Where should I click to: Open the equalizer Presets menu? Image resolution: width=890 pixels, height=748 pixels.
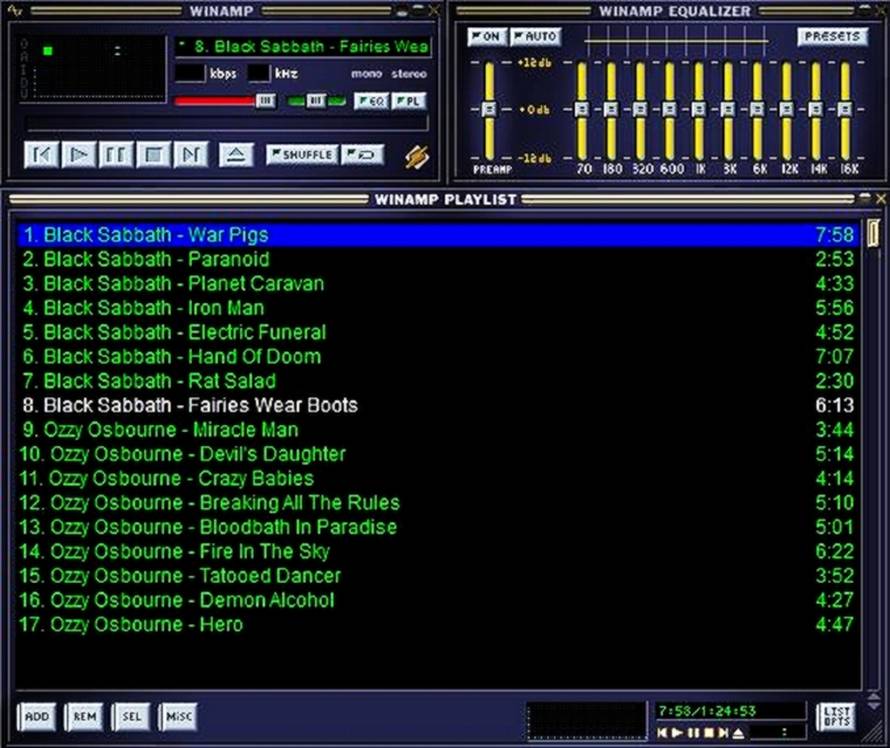coord(832,37)
